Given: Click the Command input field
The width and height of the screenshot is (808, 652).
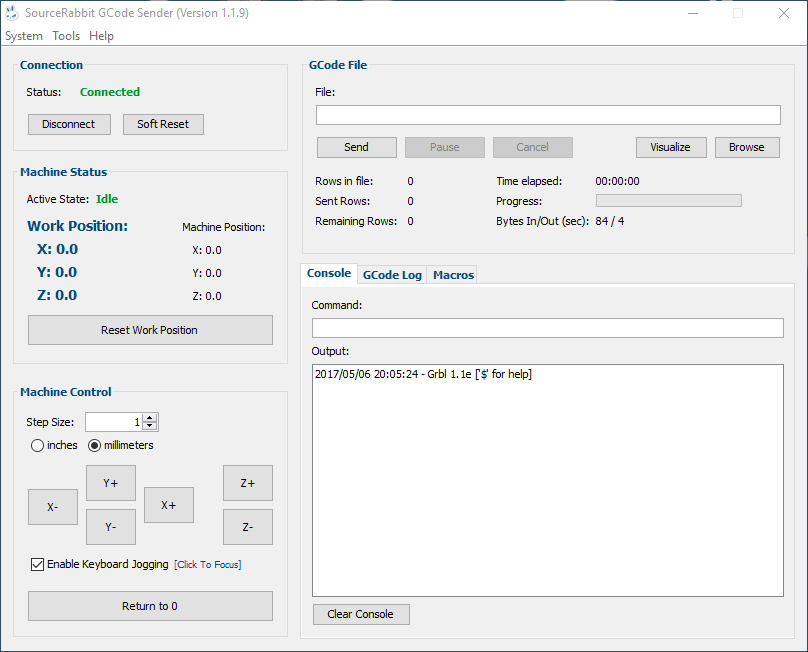Looking at the screenshot, I should coord(548,328).
